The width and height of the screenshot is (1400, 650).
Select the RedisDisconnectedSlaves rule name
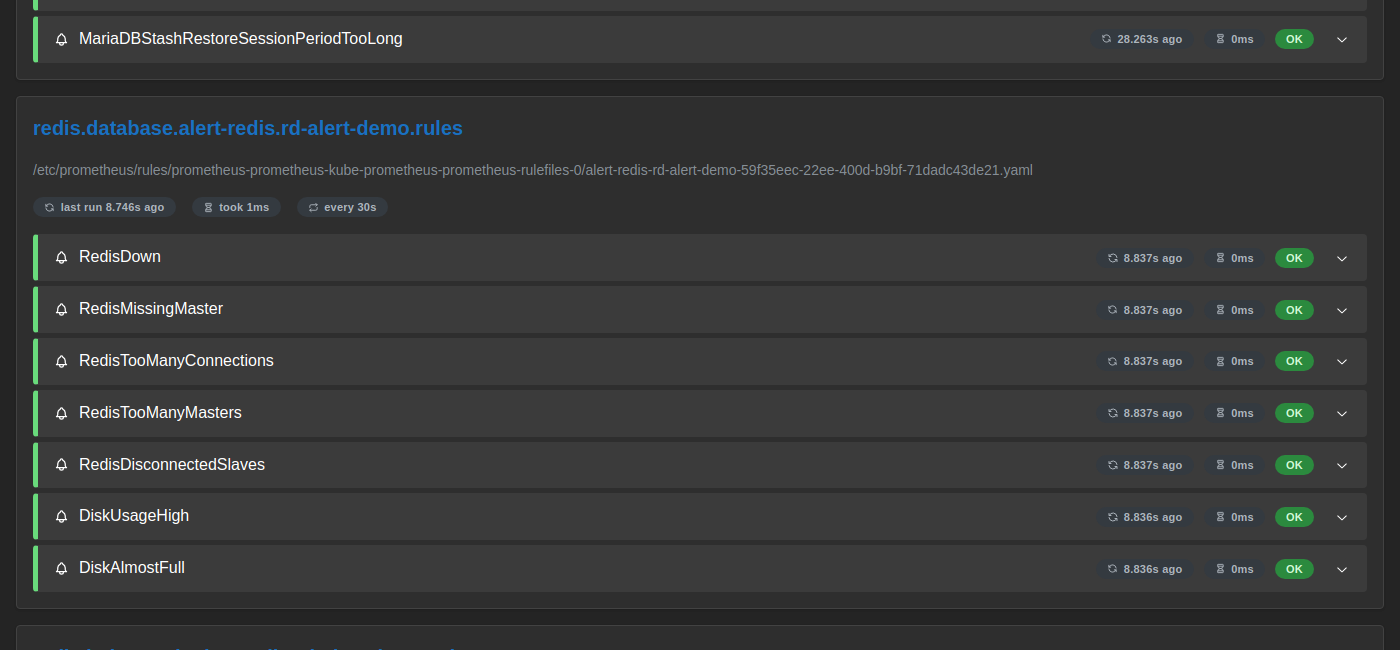point(172,465)
